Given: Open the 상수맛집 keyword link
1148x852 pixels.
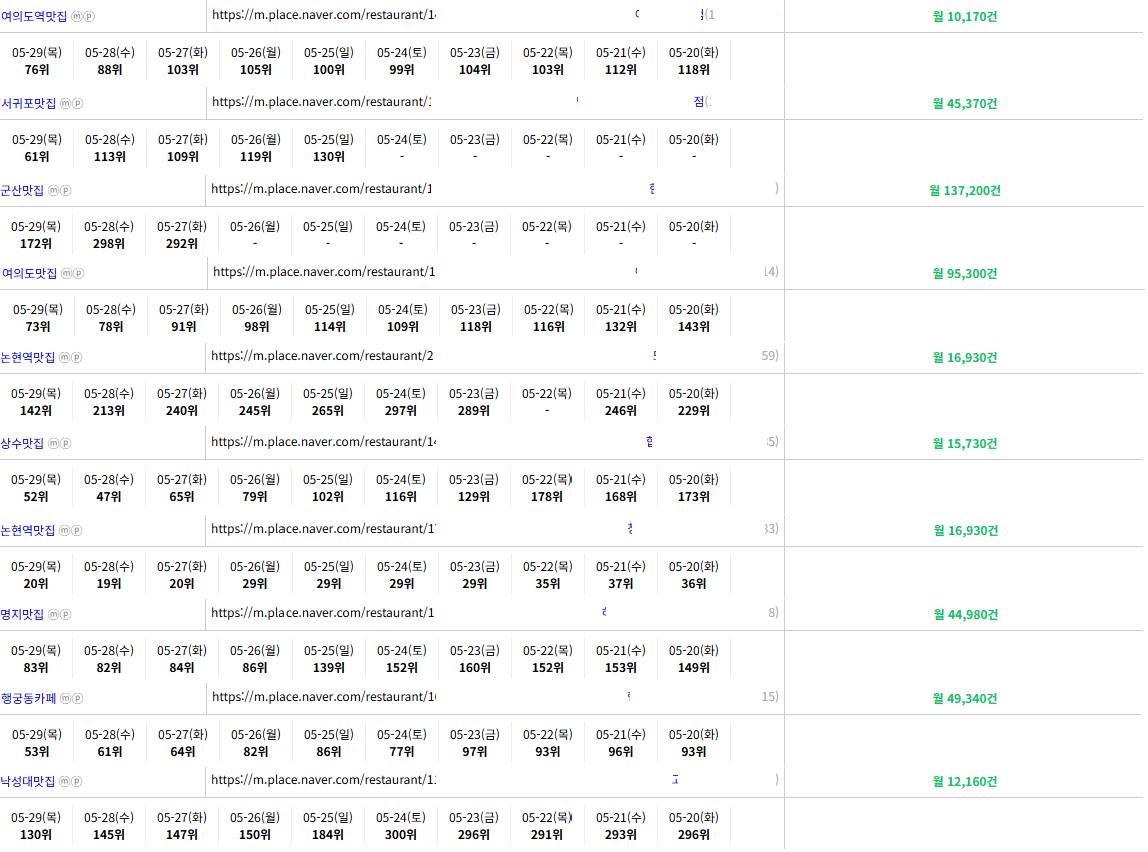Looking at the screenshot, I should pyautogui.click(x=22, y=443).
